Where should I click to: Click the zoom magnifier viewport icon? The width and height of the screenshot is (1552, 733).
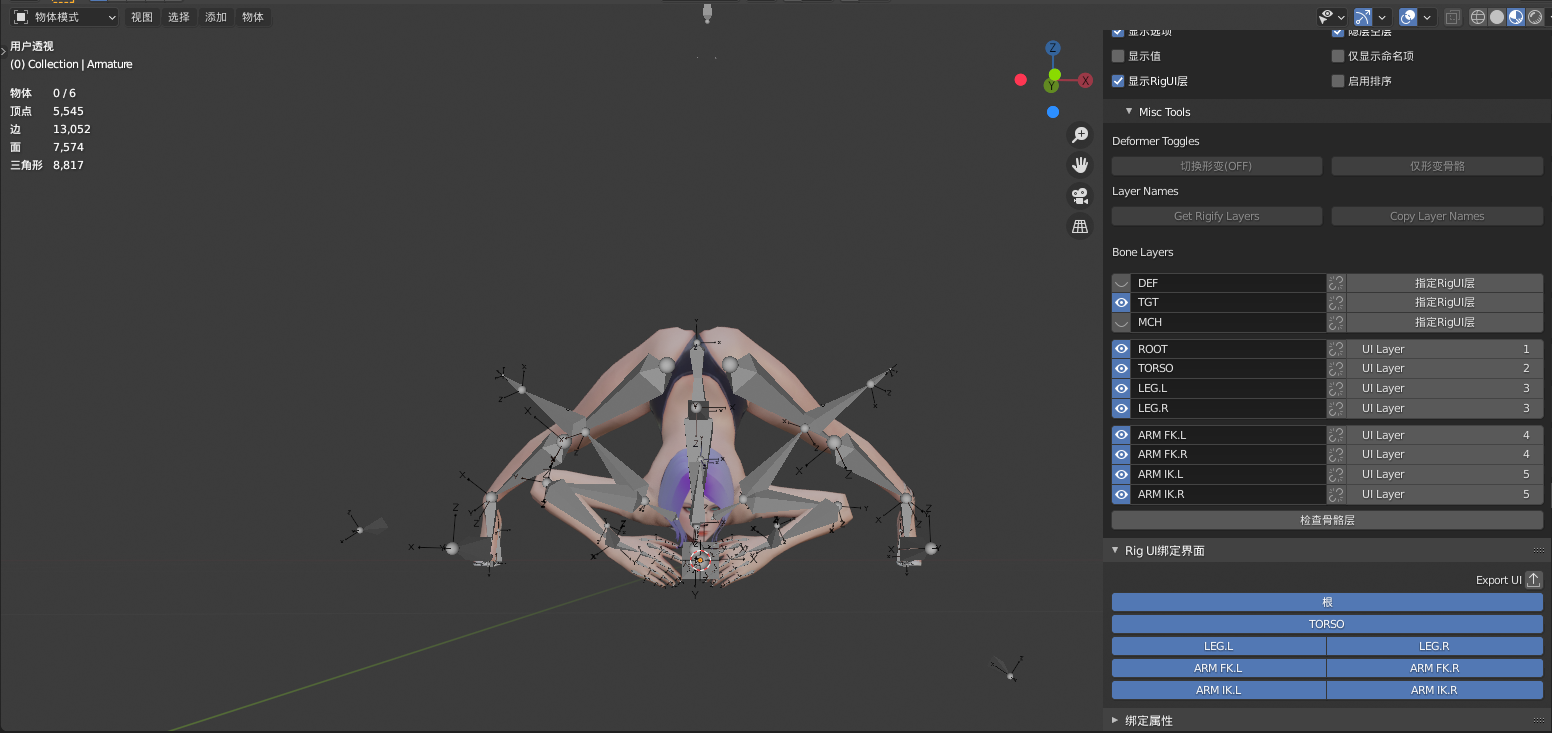[1080, 135]
